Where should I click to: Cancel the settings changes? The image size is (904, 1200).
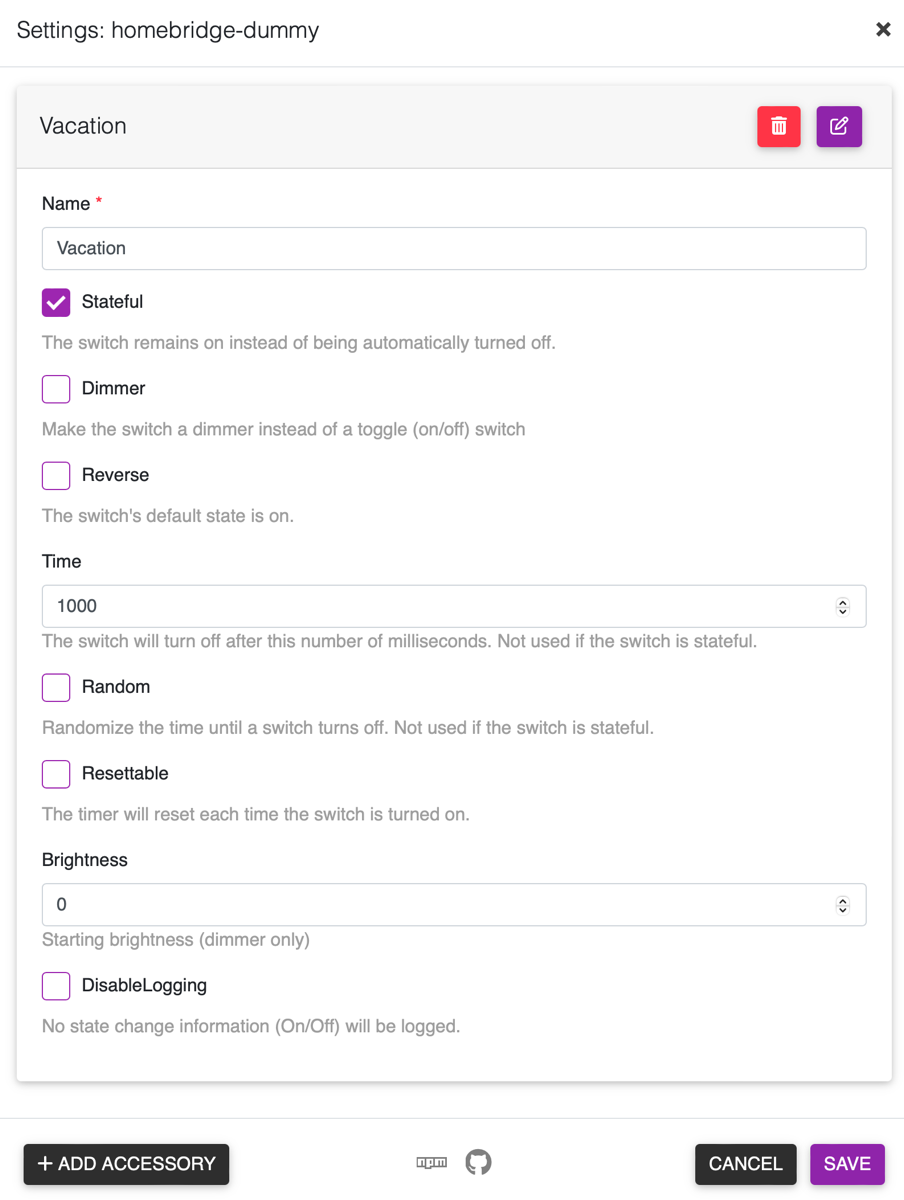pyautogui.click(x=745, y=1164)
